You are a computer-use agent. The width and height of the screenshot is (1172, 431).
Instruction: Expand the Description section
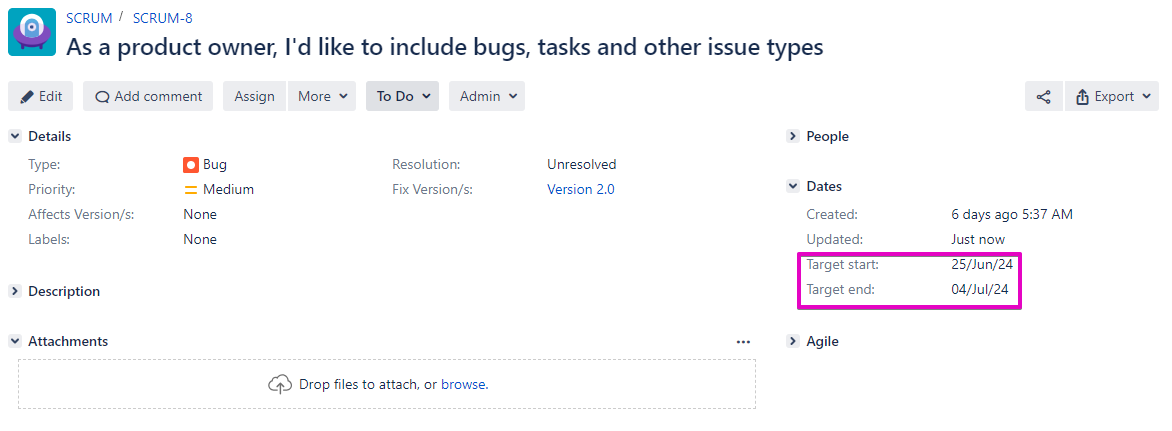[x=15, y=291]
